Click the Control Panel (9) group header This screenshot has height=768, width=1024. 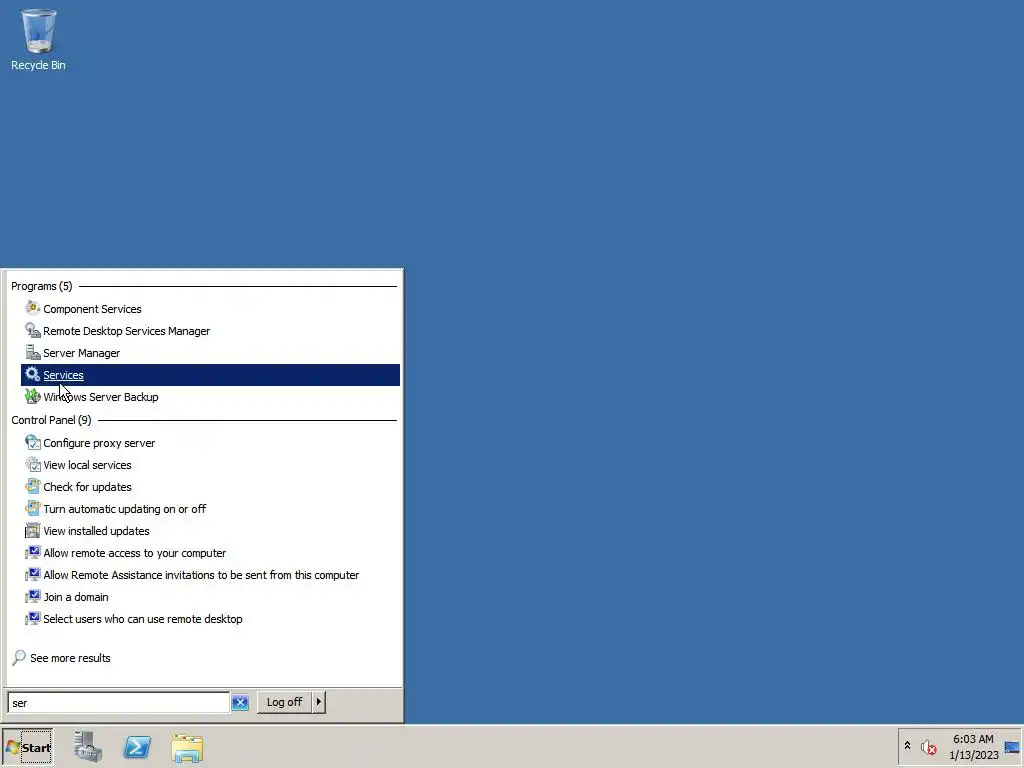pyautogui.click(x=51, y=420)
